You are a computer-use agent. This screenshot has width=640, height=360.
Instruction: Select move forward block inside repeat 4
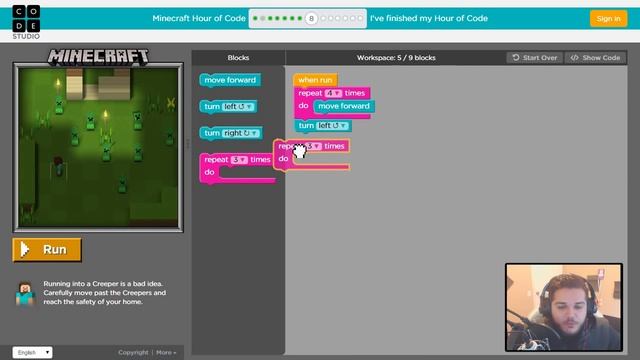tap(344, 106)
